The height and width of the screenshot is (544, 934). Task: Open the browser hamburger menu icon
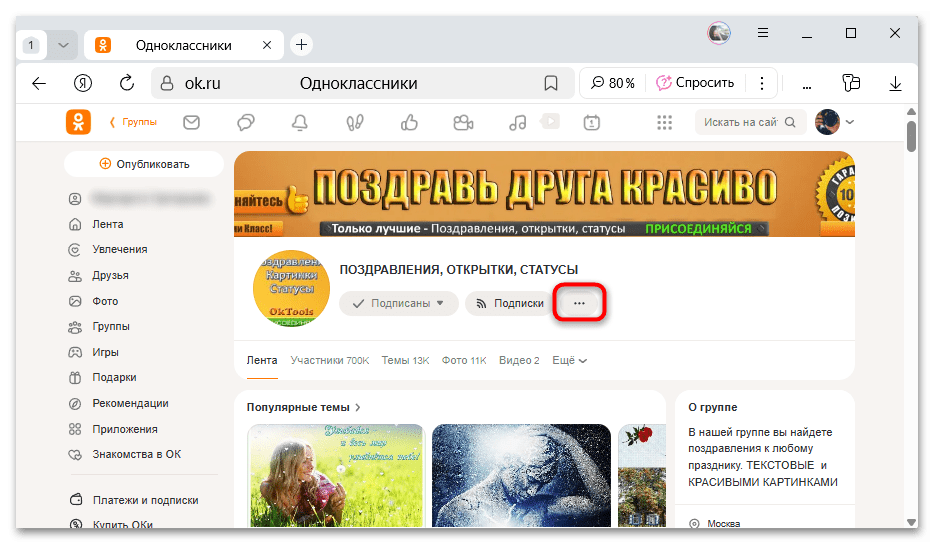click(x=762, y=33)
